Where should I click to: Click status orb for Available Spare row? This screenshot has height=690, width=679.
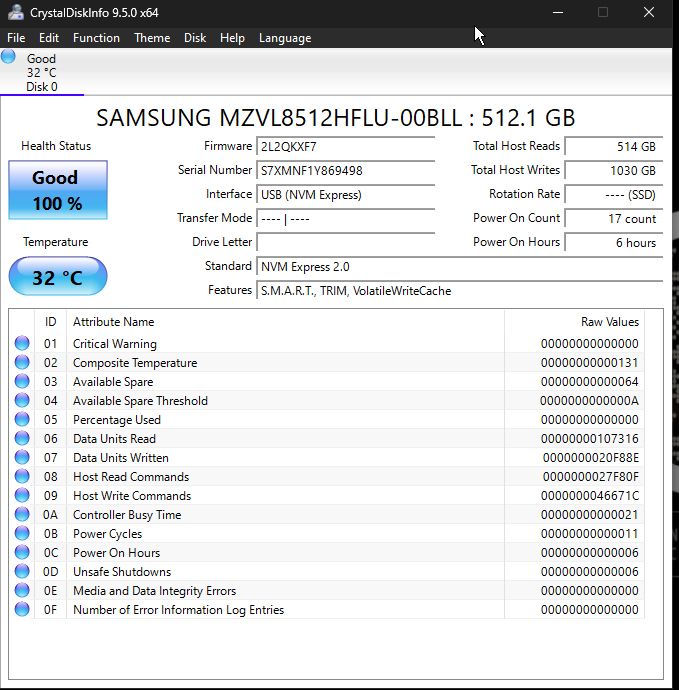coord(22,381)
